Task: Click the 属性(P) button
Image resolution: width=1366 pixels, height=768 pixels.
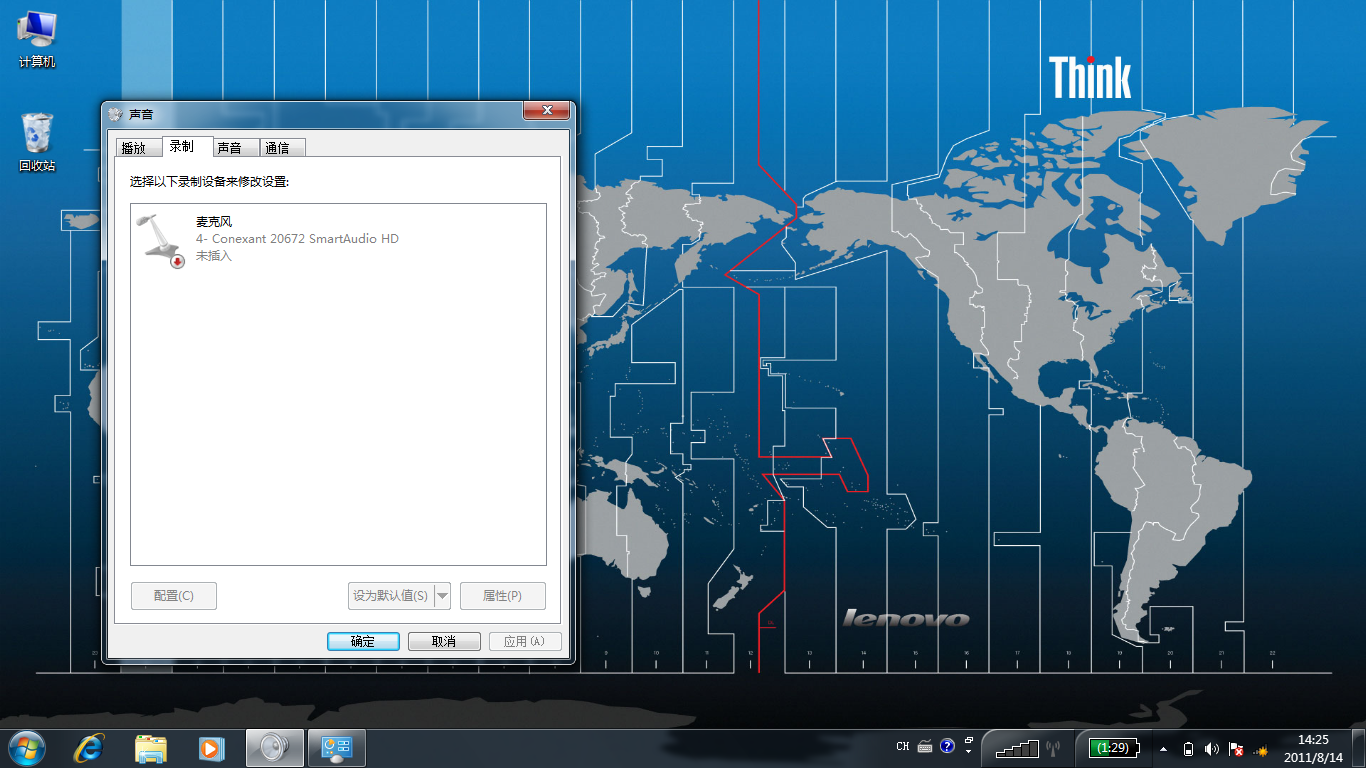Action: point(503,596)
